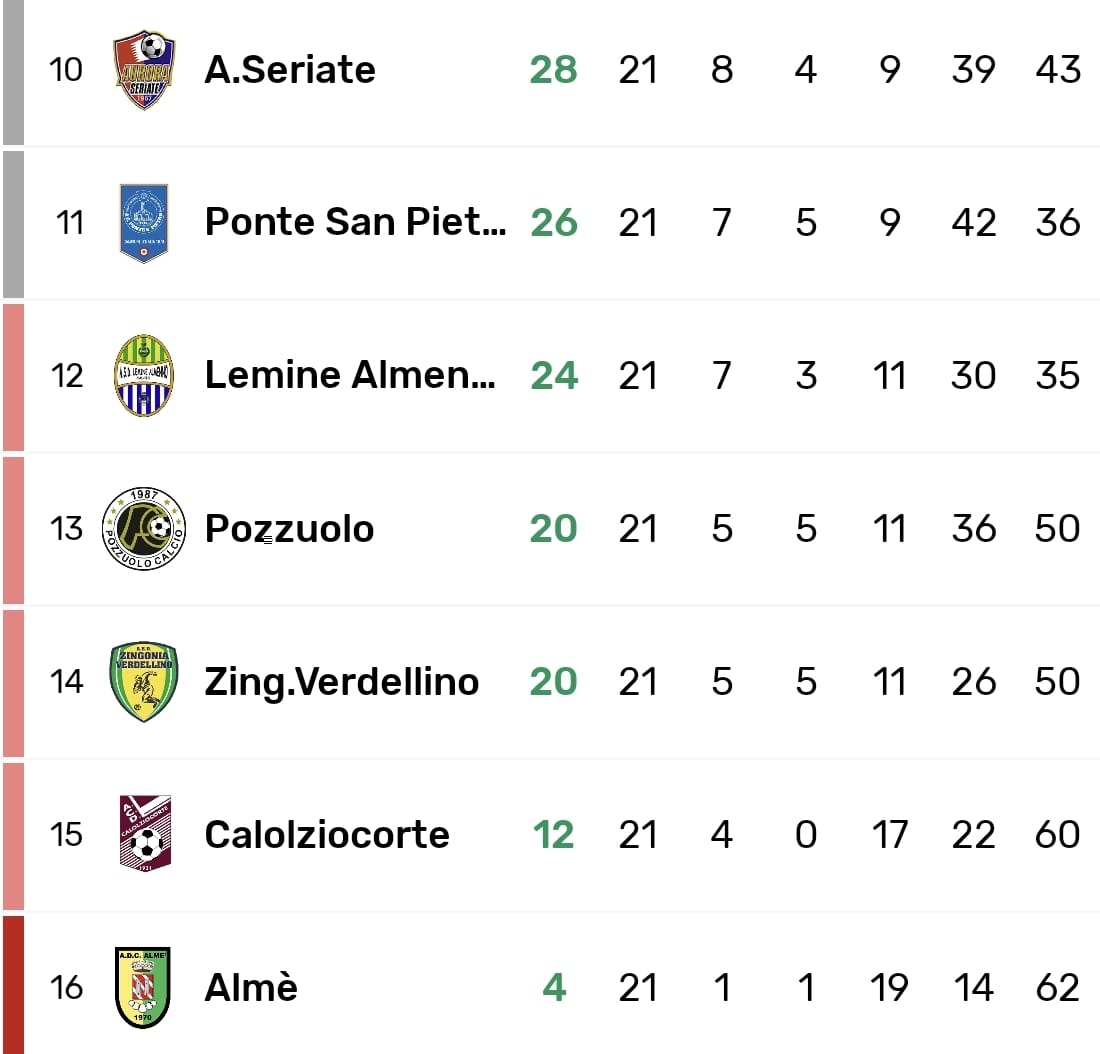Image resolution: width=1100 pixels, height=1054 pixels.
Task: Open the A.Seriate team name link
Action: pyautogui.click(x=290, y=69)
